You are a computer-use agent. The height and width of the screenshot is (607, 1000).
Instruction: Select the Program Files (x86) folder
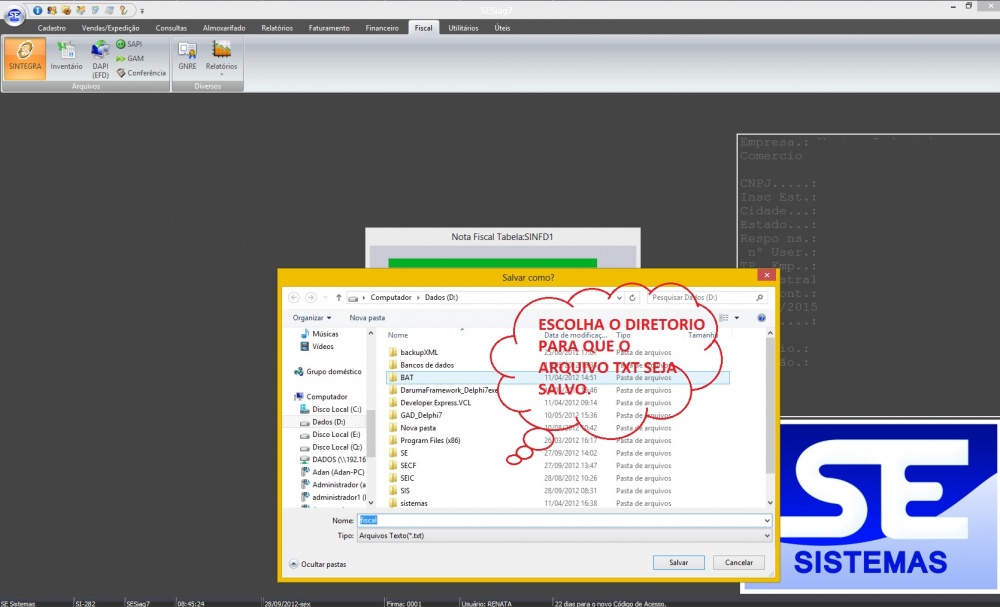429,440
